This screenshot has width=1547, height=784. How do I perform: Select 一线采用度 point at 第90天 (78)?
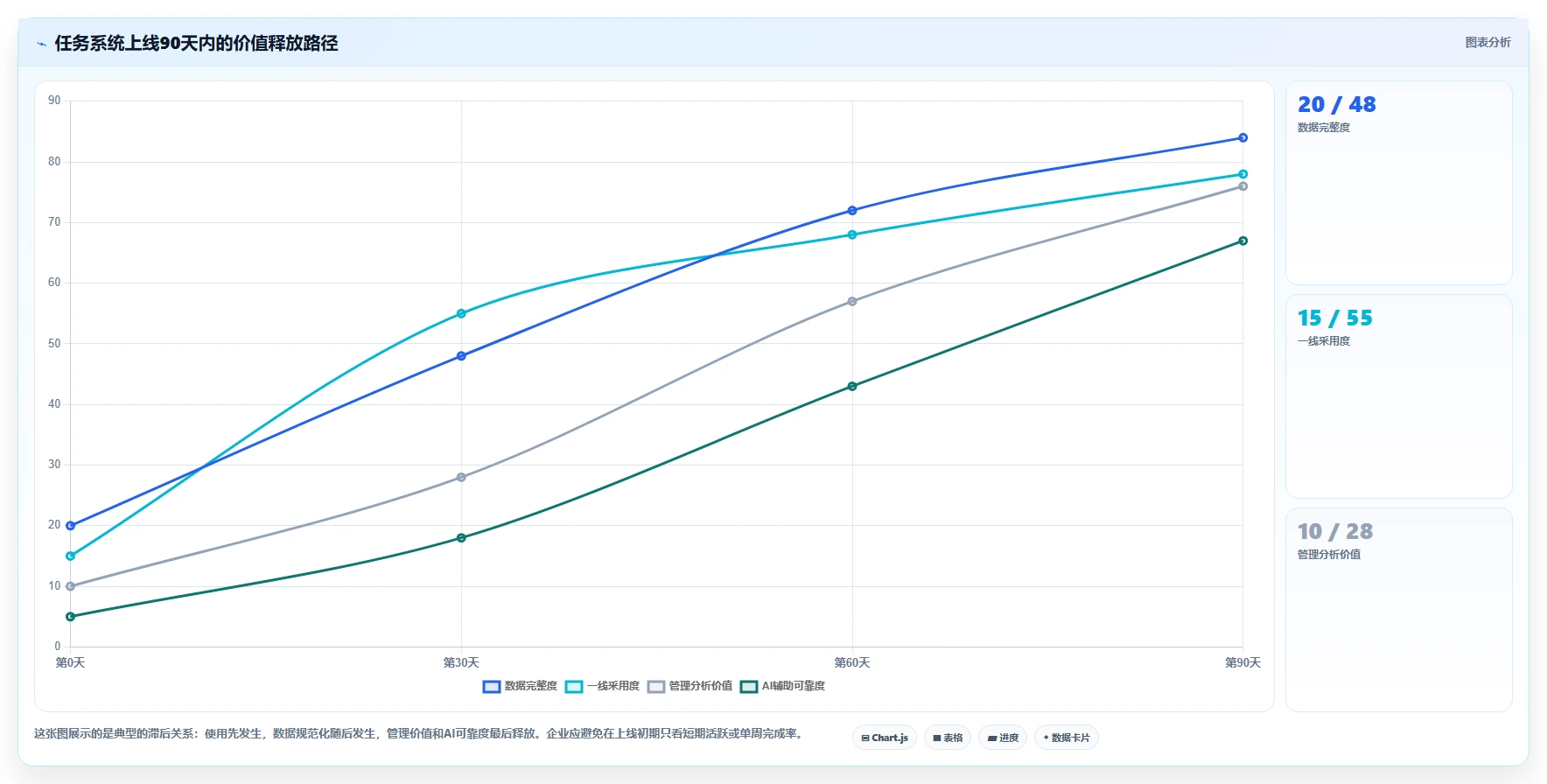pos(1242,174)
